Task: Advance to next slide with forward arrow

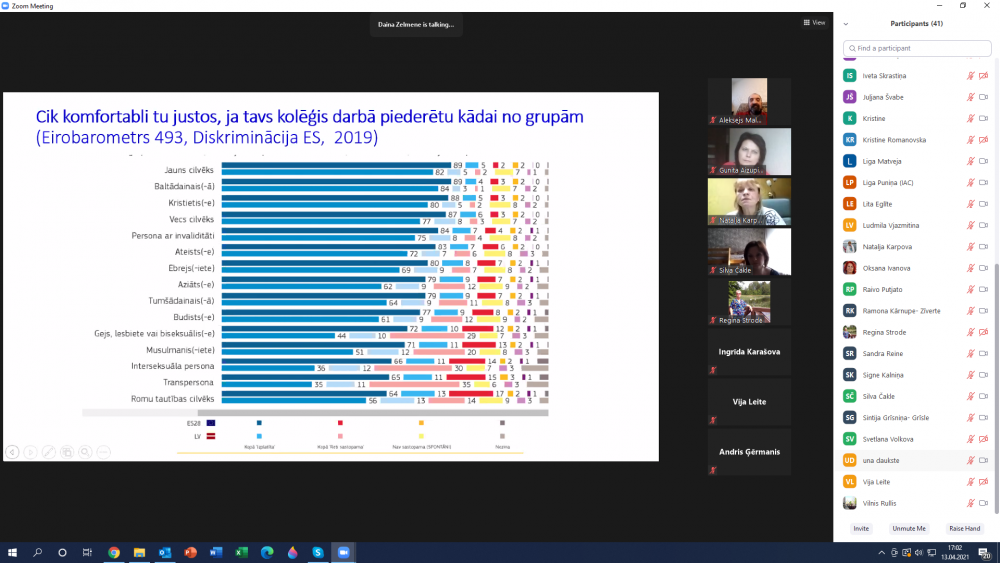Action: point(30,452)
